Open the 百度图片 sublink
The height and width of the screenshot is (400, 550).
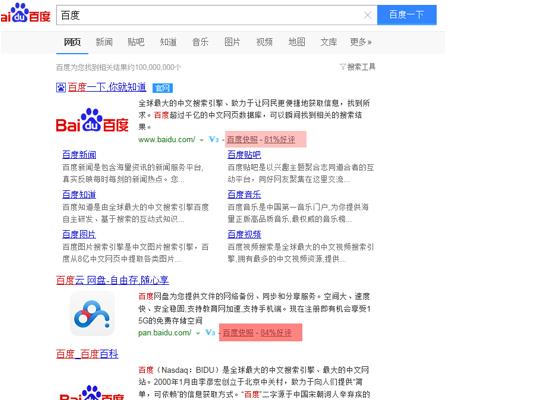click(79, 234)
